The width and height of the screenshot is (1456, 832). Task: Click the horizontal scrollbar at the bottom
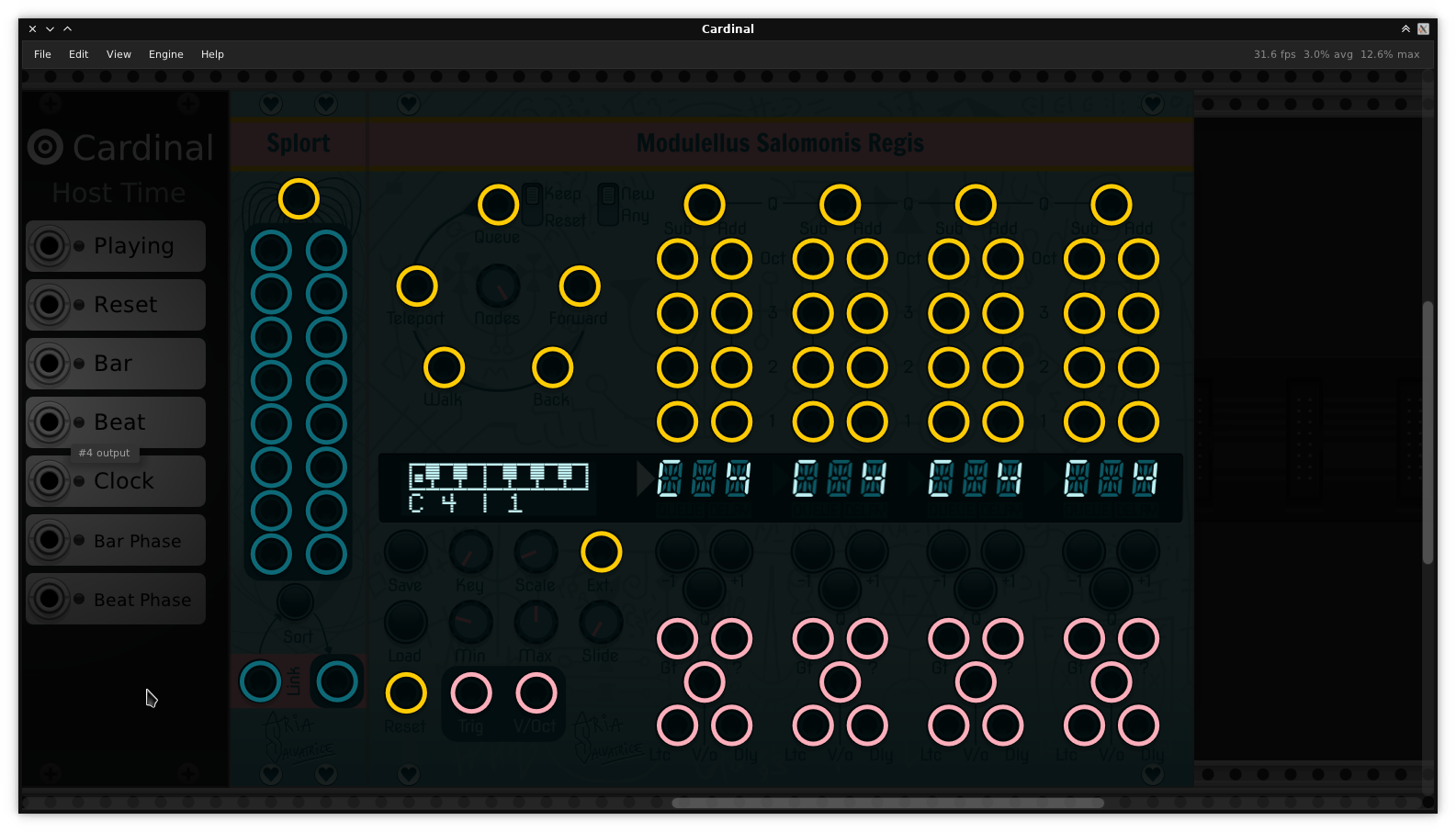coord(887,803)
